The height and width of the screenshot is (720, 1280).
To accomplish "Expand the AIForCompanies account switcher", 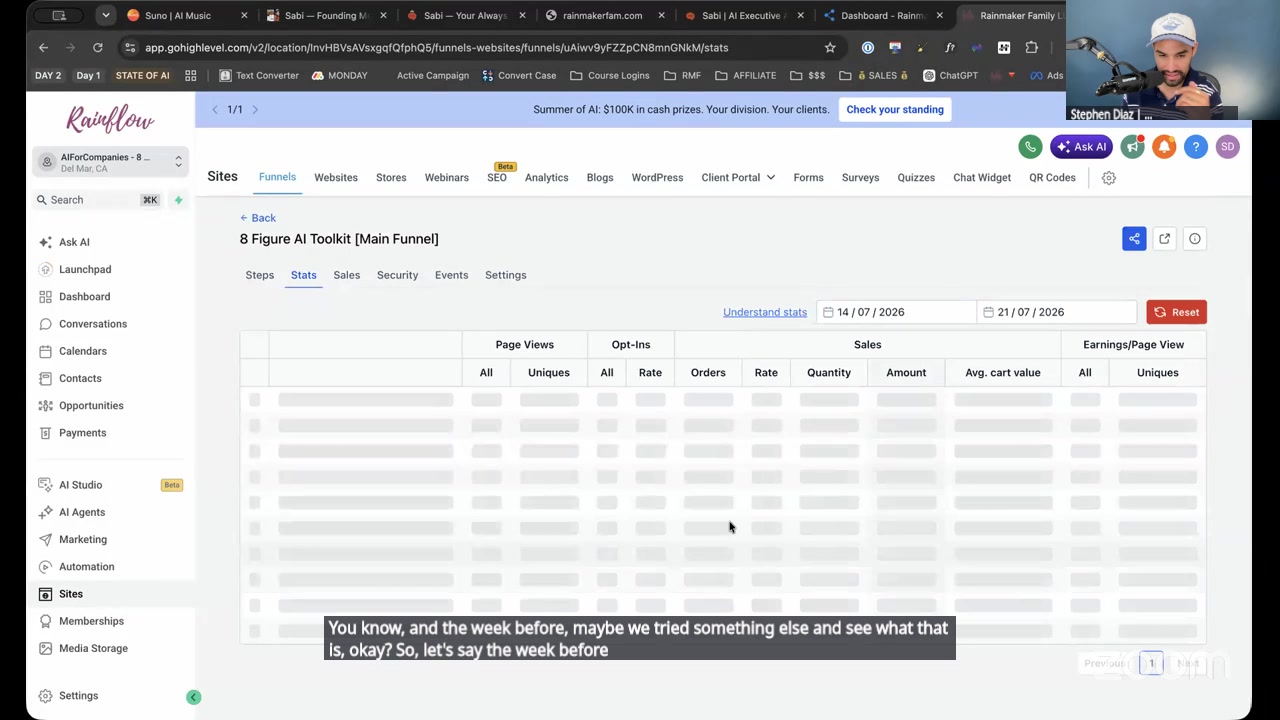I will [110, 162].
